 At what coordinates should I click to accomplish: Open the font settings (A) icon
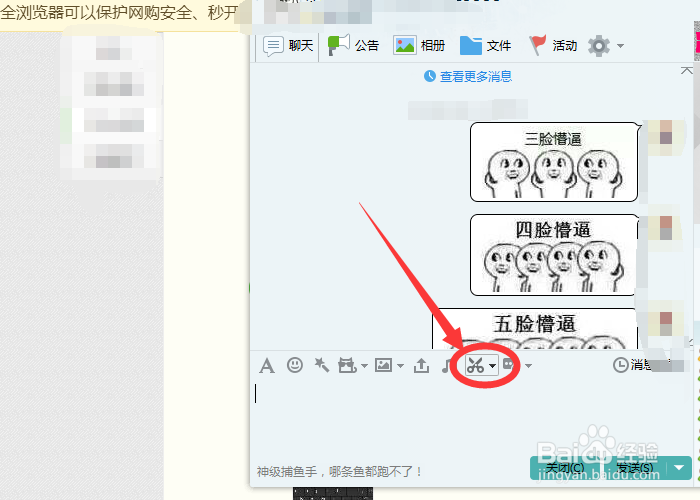[x=267, y=366]
